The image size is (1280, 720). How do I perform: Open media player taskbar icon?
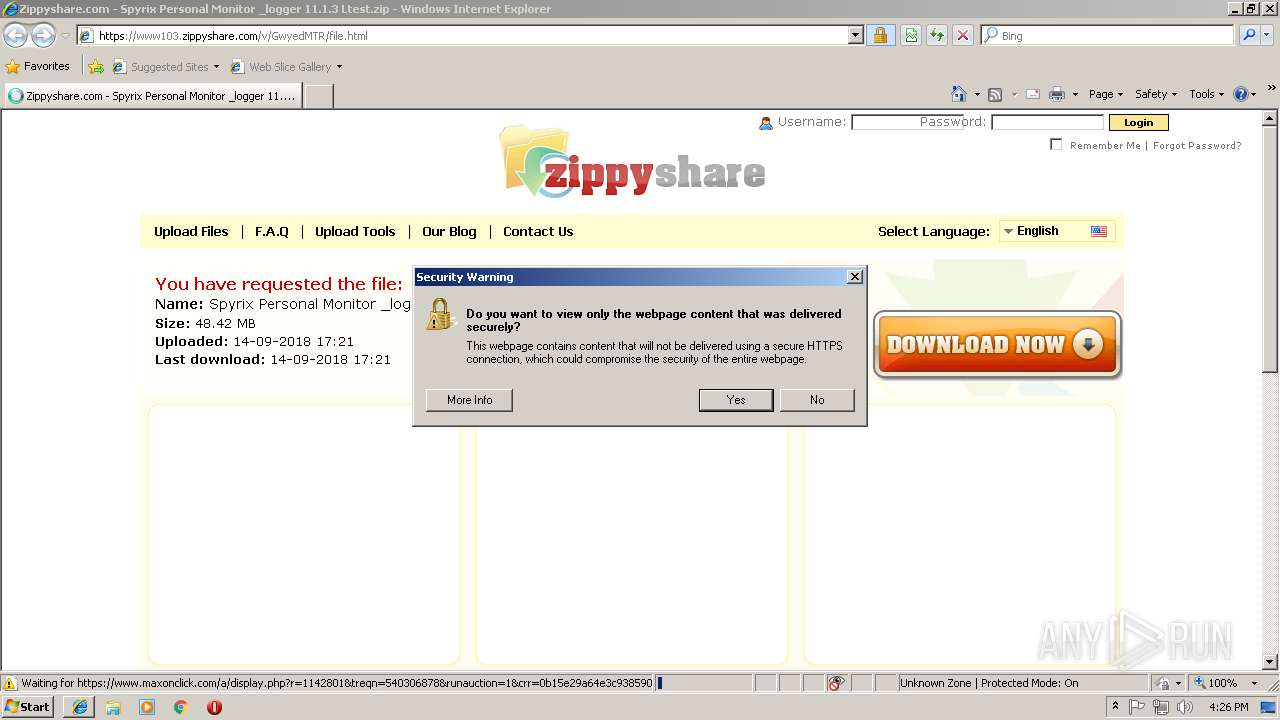pyautogui.click(x=147, y=707)
